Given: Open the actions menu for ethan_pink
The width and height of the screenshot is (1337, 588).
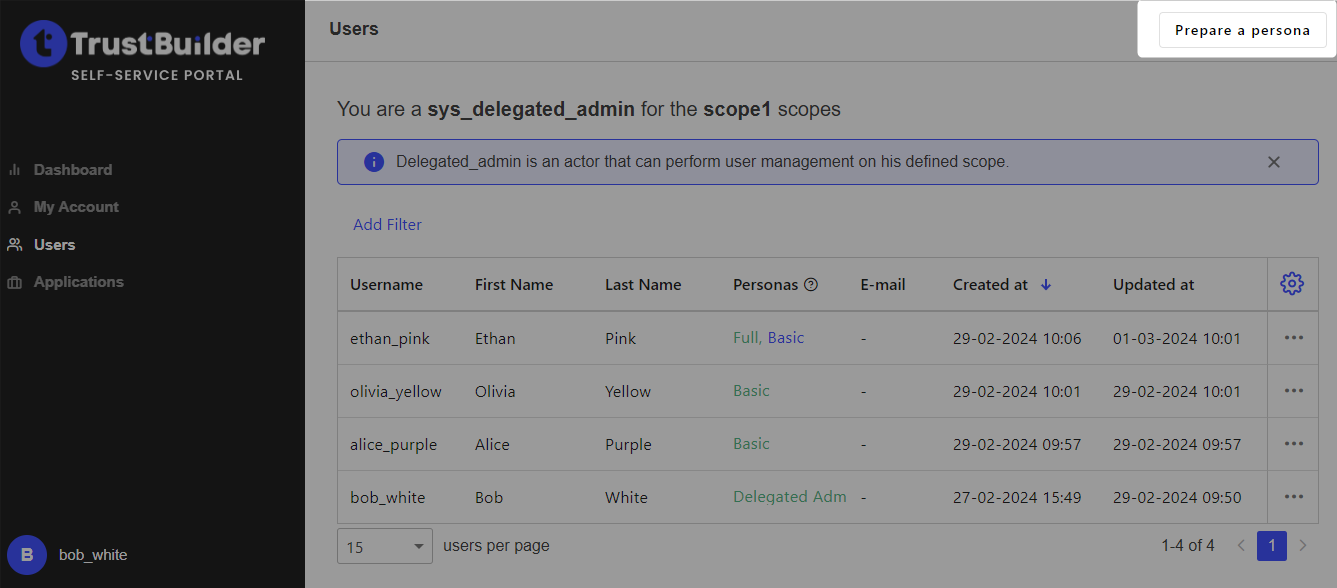Looking at the screenshot, I should 1293,338.
